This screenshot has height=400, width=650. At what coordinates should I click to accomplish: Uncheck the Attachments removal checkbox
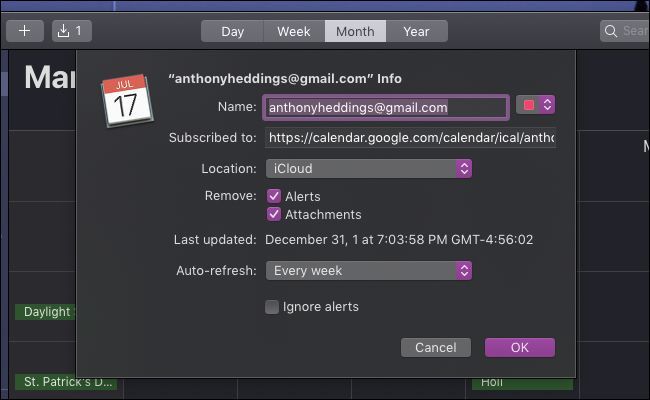(x=273, y=214)
